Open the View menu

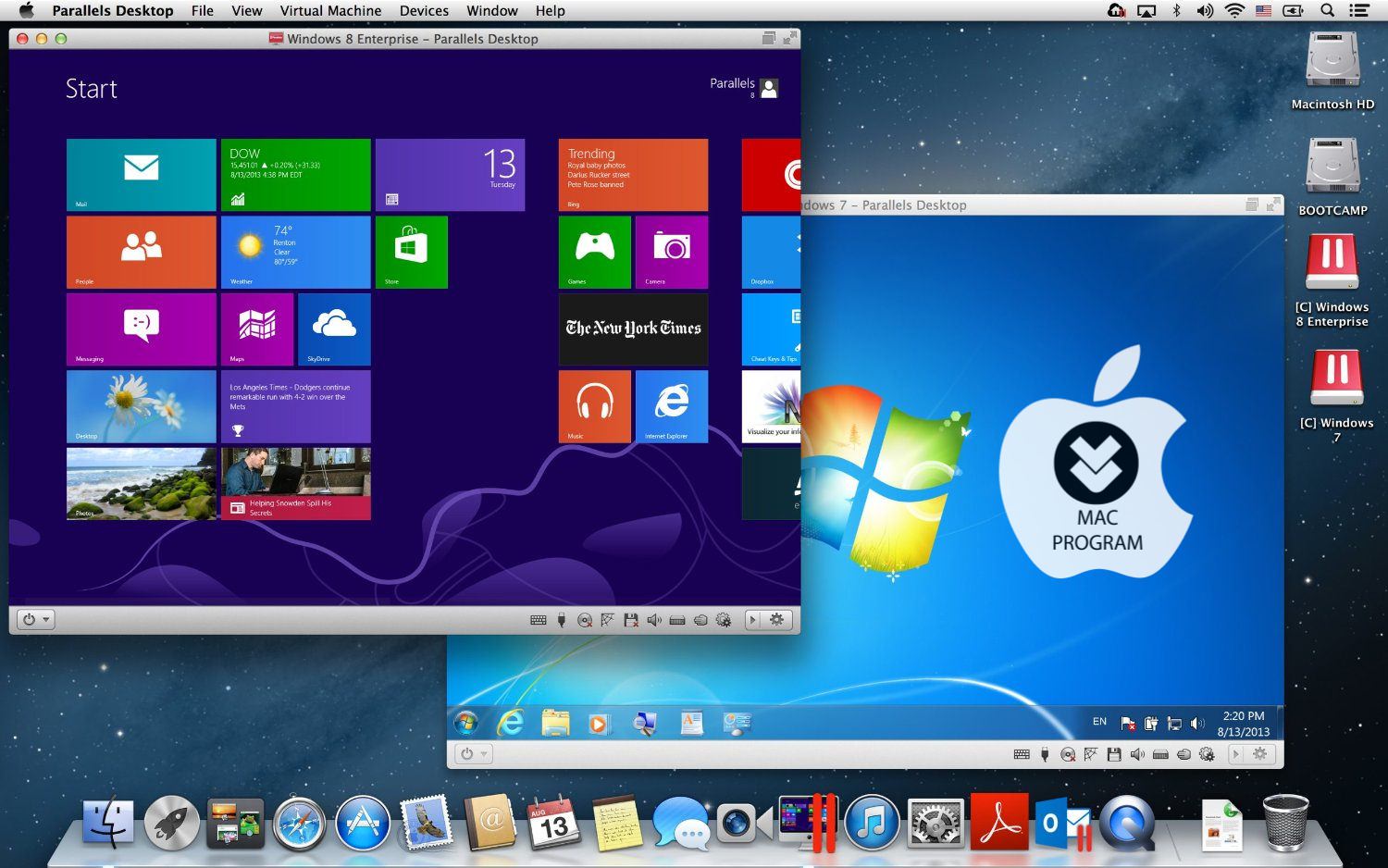click(247, 11)
